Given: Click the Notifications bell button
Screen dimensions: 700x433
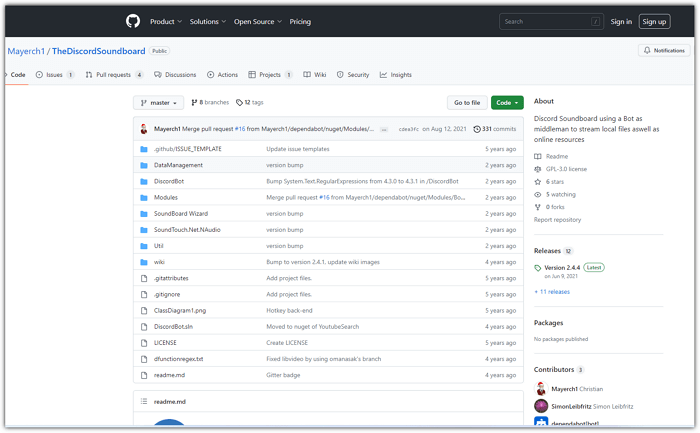Looking at the screenshot, I should (x=664, y=50).
